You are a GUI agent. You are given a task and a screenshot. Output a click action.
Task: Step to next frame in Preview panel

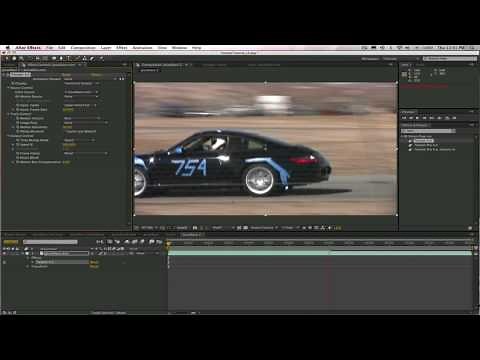(x=425, y=118)
